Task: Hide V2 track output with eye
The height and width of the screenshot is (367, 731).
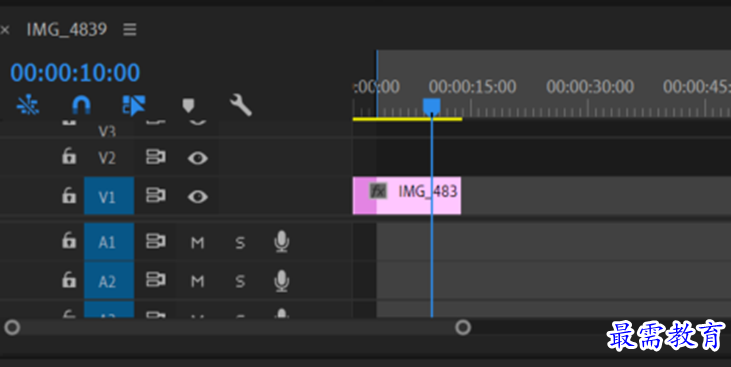Action: click(x=198, y=158)
